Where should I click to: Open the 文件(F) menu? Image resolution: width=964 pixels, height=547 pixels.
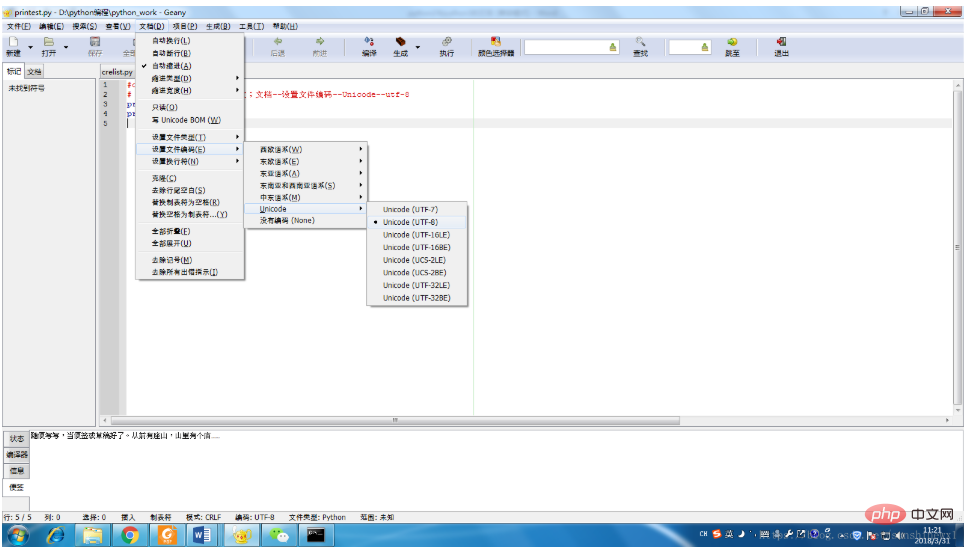[x=18, y=26]
